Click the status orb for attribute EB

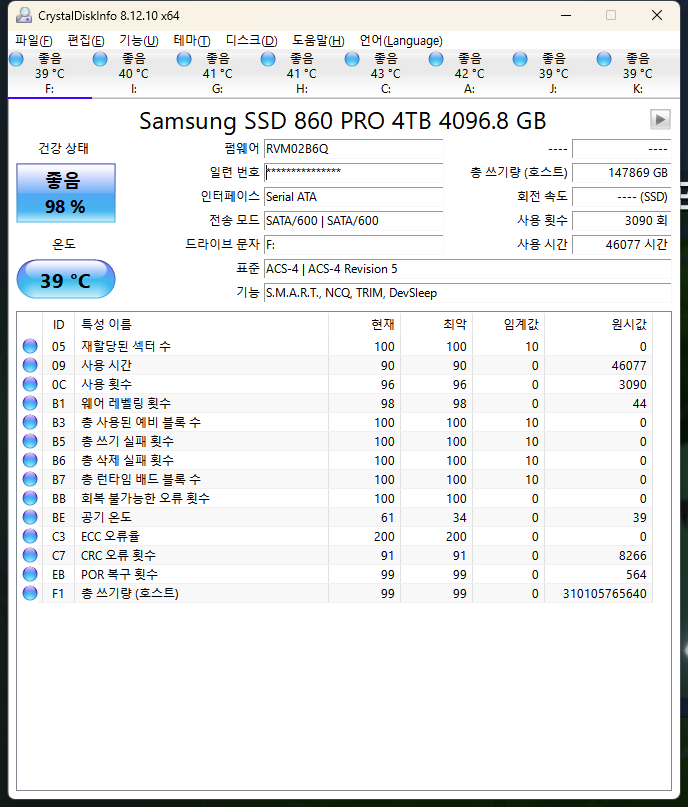click(30, 574)
